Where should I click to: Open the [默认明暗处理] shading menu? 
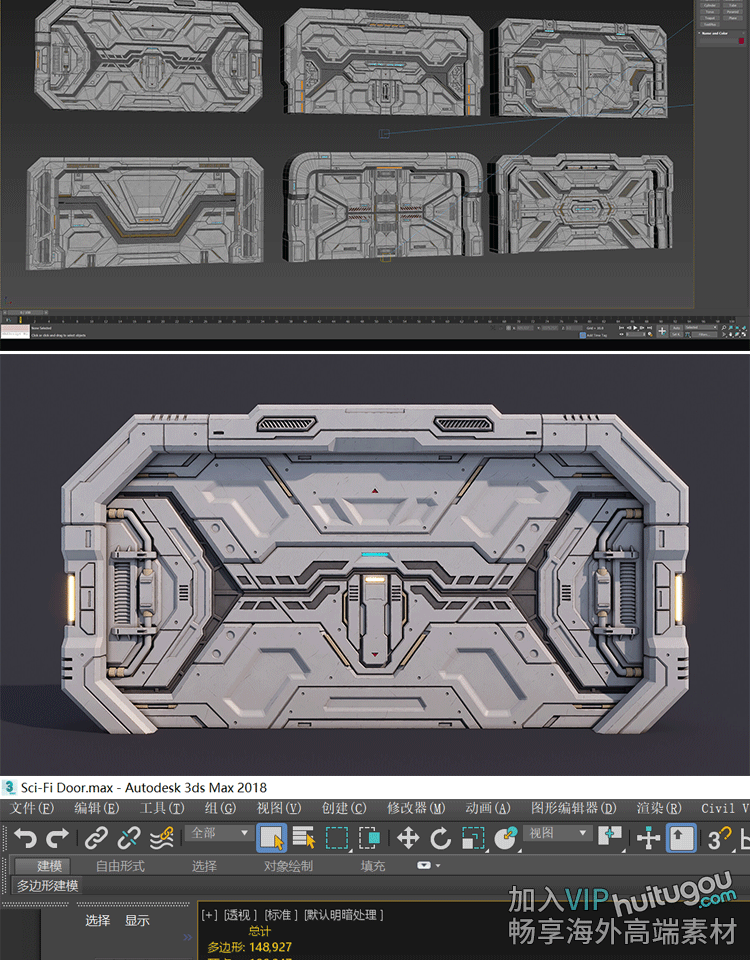point(343,915)
